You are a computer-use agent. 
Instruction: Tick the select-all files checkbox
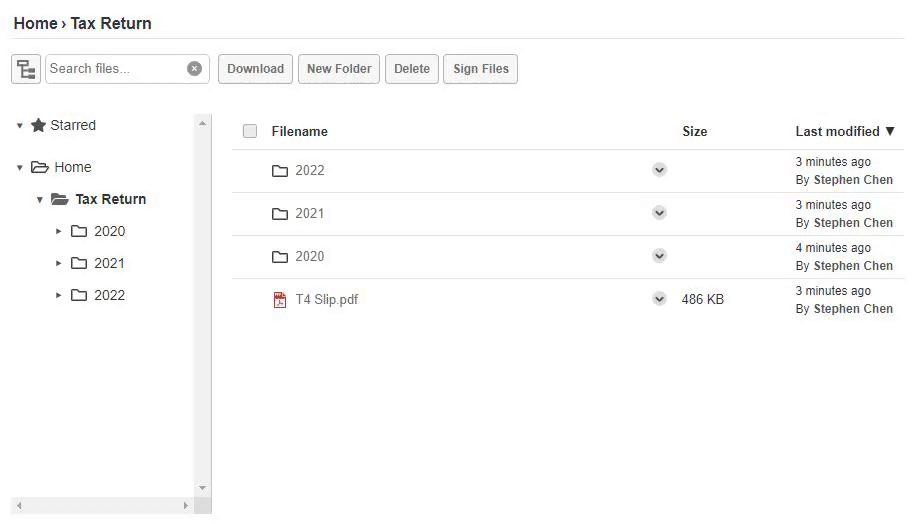(x=250, y=131)
